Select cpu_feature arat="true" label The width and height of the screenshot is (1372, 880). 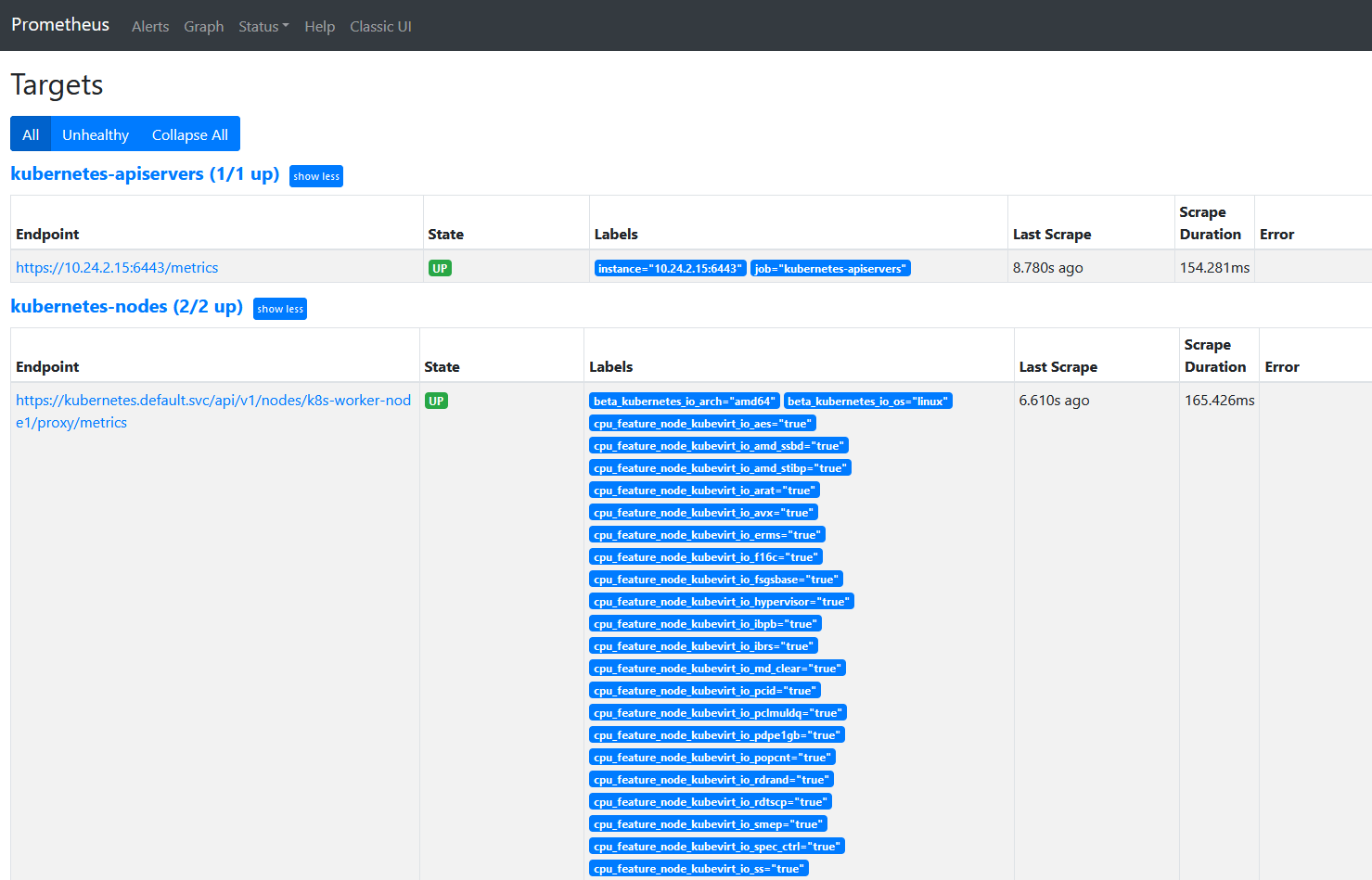click(x=705, y=490)
